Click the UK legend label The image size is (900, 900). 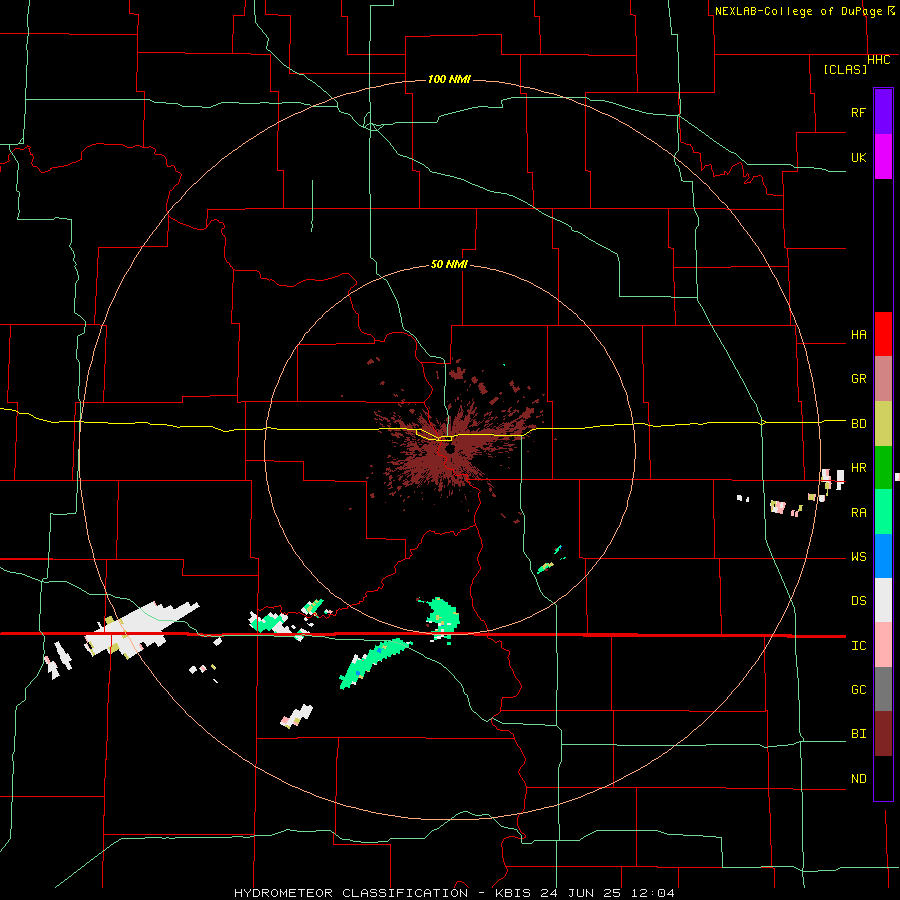[858, 158]
